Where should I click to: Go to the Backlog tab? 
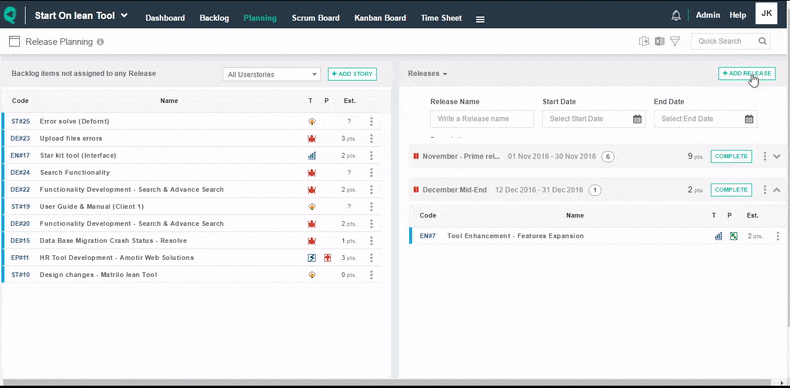coord(214,18)
